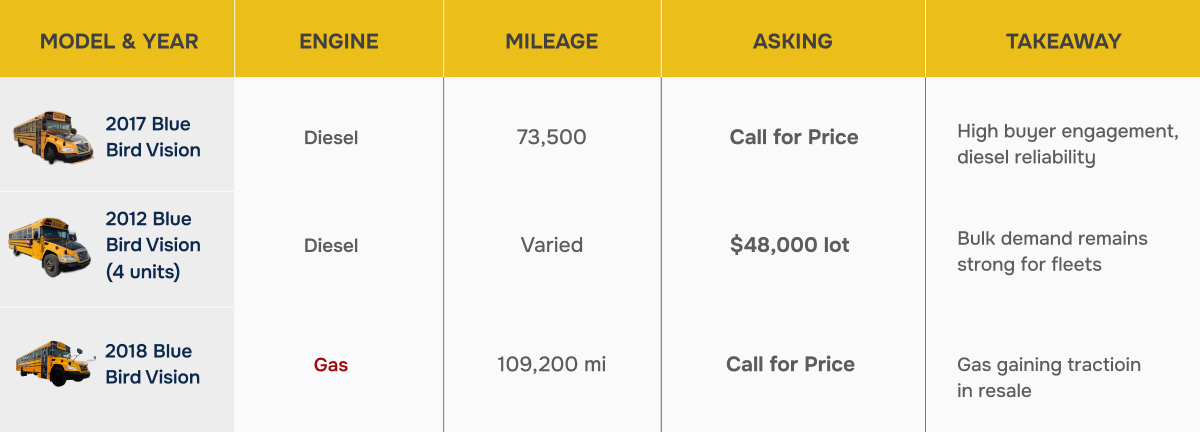Select the MILEAGE column header
1200x432 pixels.
552,41
